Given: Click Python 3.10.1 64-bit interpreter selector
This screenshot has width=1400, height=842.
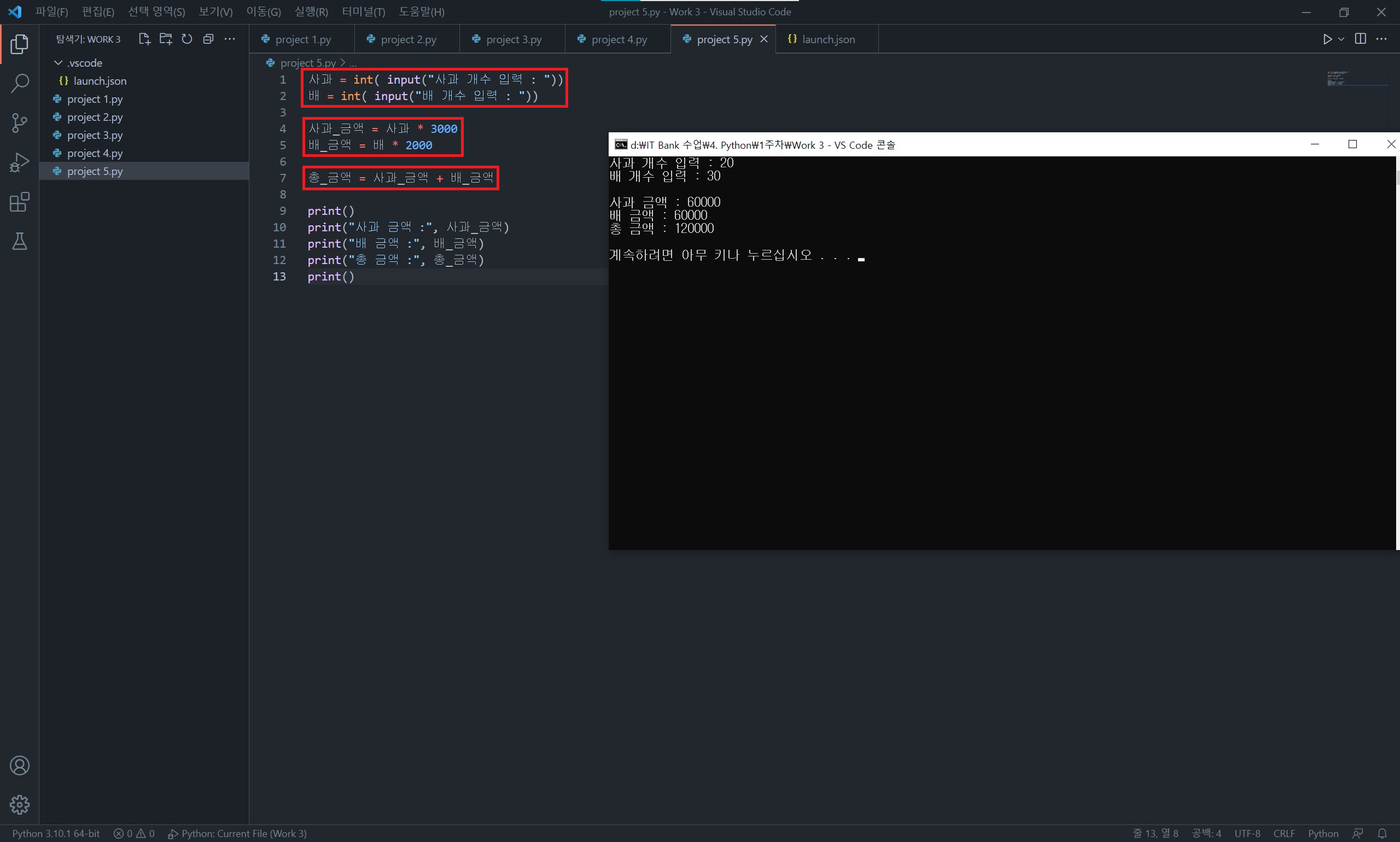Looking at the screenshot, I should click(x=56, y=833).
